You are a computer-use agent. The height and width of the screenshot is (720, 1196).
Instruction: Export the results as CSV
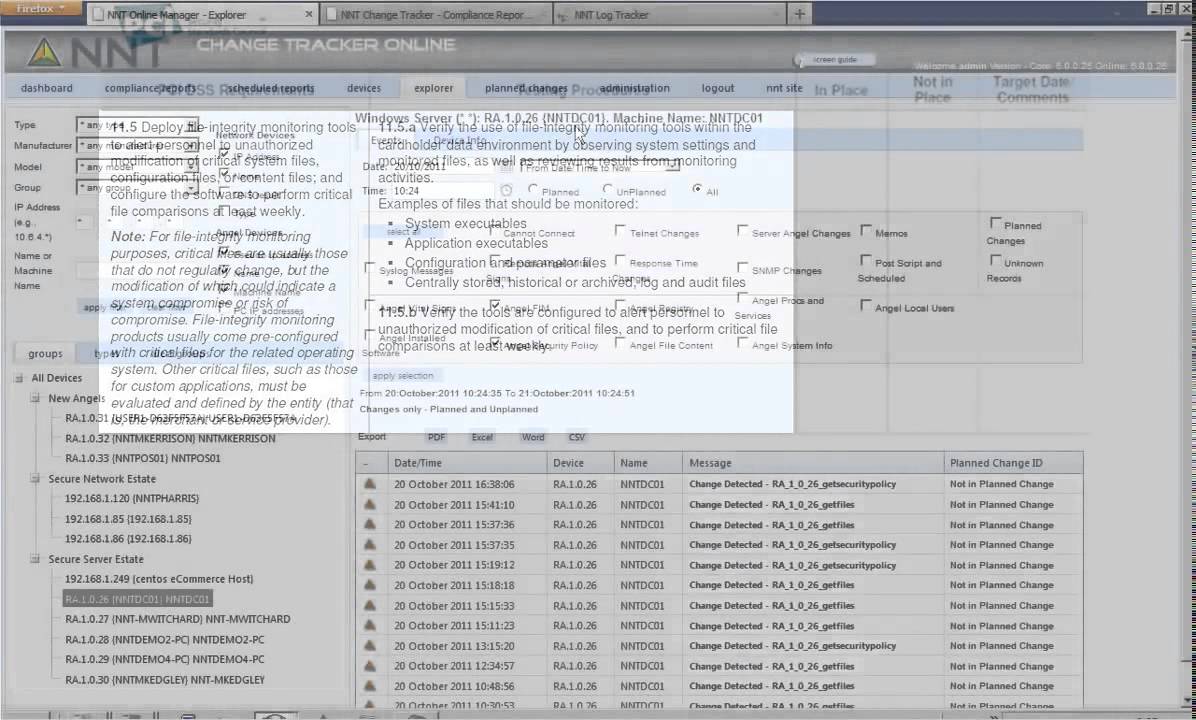[x=577, y=437]
